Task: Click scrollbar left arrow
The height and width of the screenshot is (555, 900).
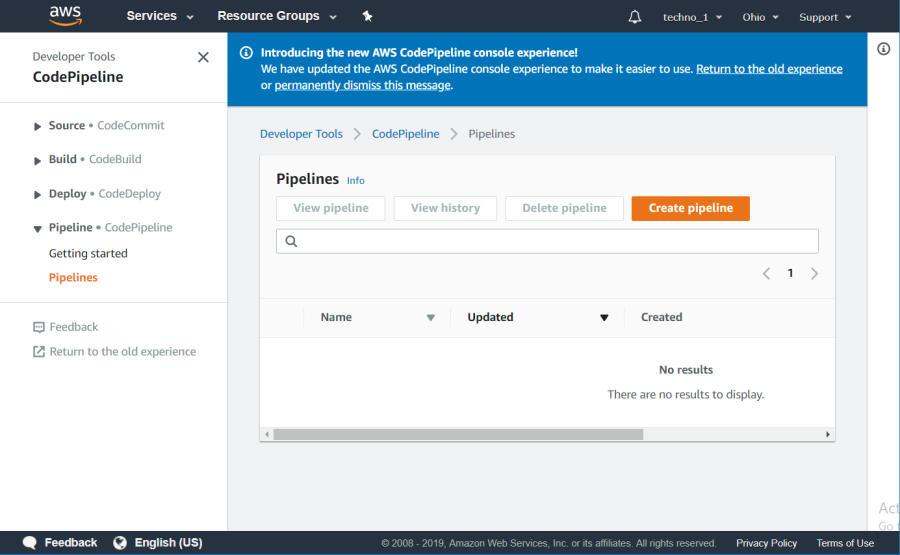Action: point(267,434)
